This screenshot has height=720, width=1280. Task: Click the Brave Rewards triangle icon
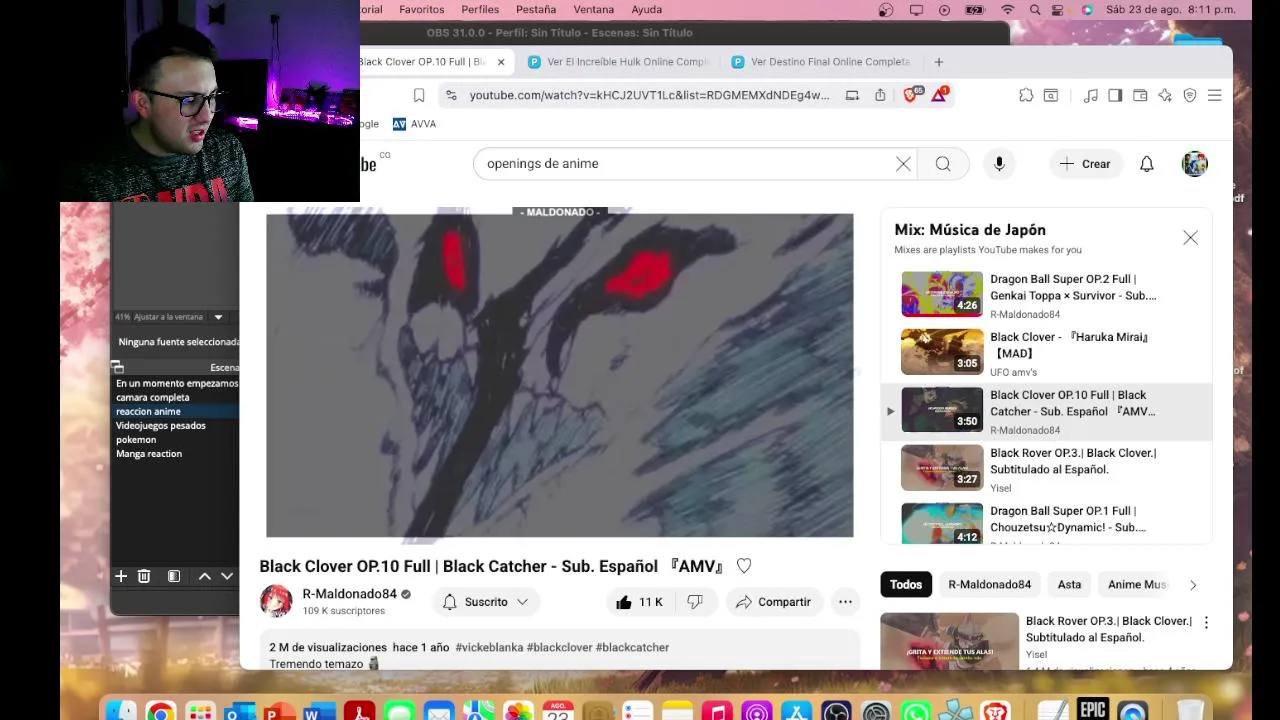tap(939, 95)
